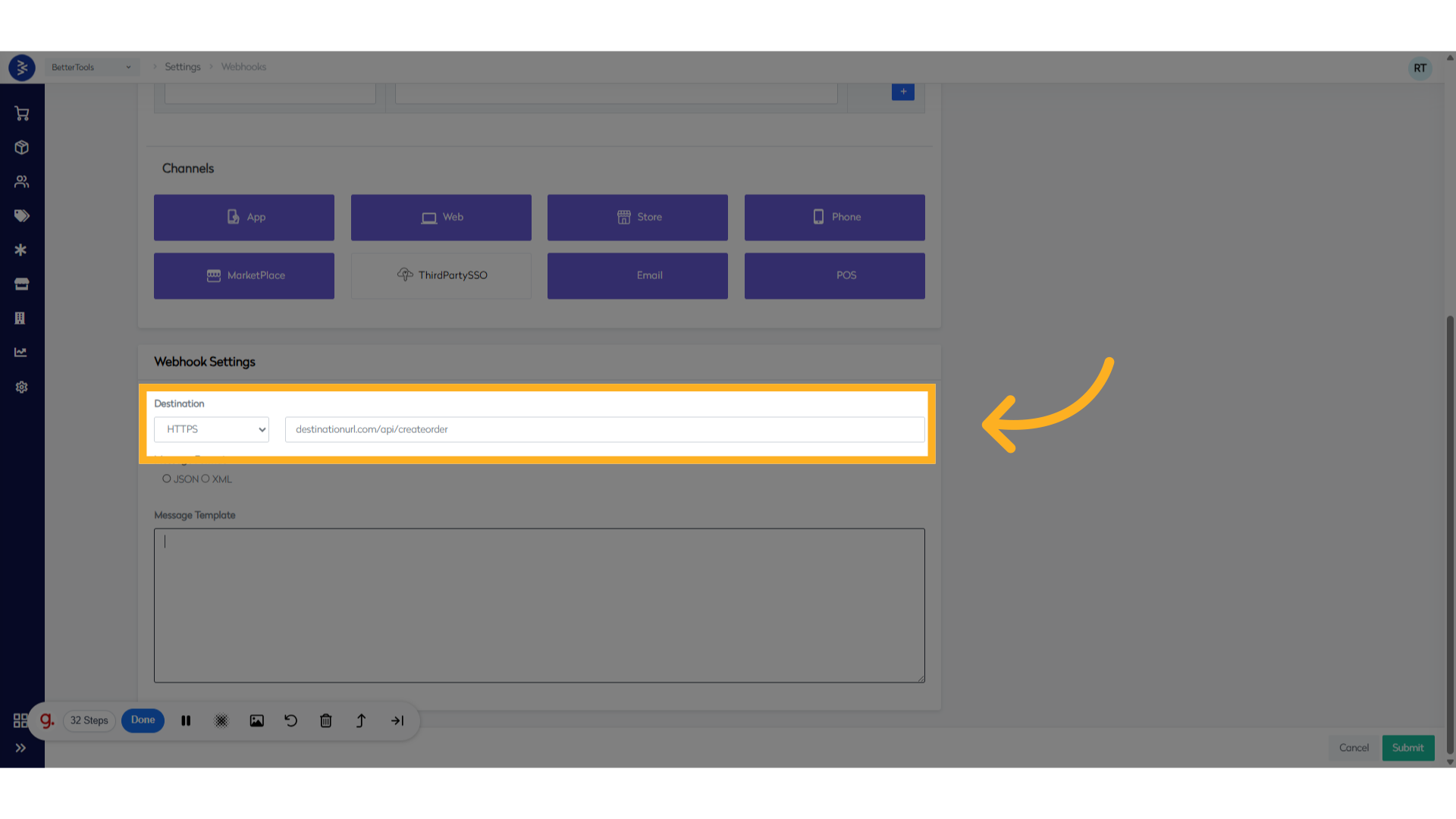Select the XML message format radio button

[x=206, y=479]
